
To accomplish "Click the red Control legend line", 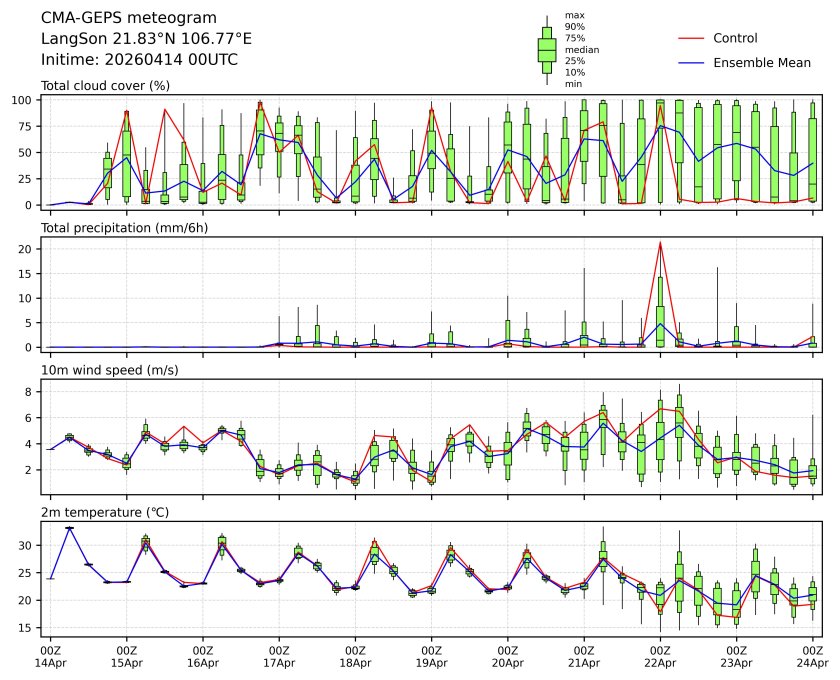I will [x=692, y=38].
